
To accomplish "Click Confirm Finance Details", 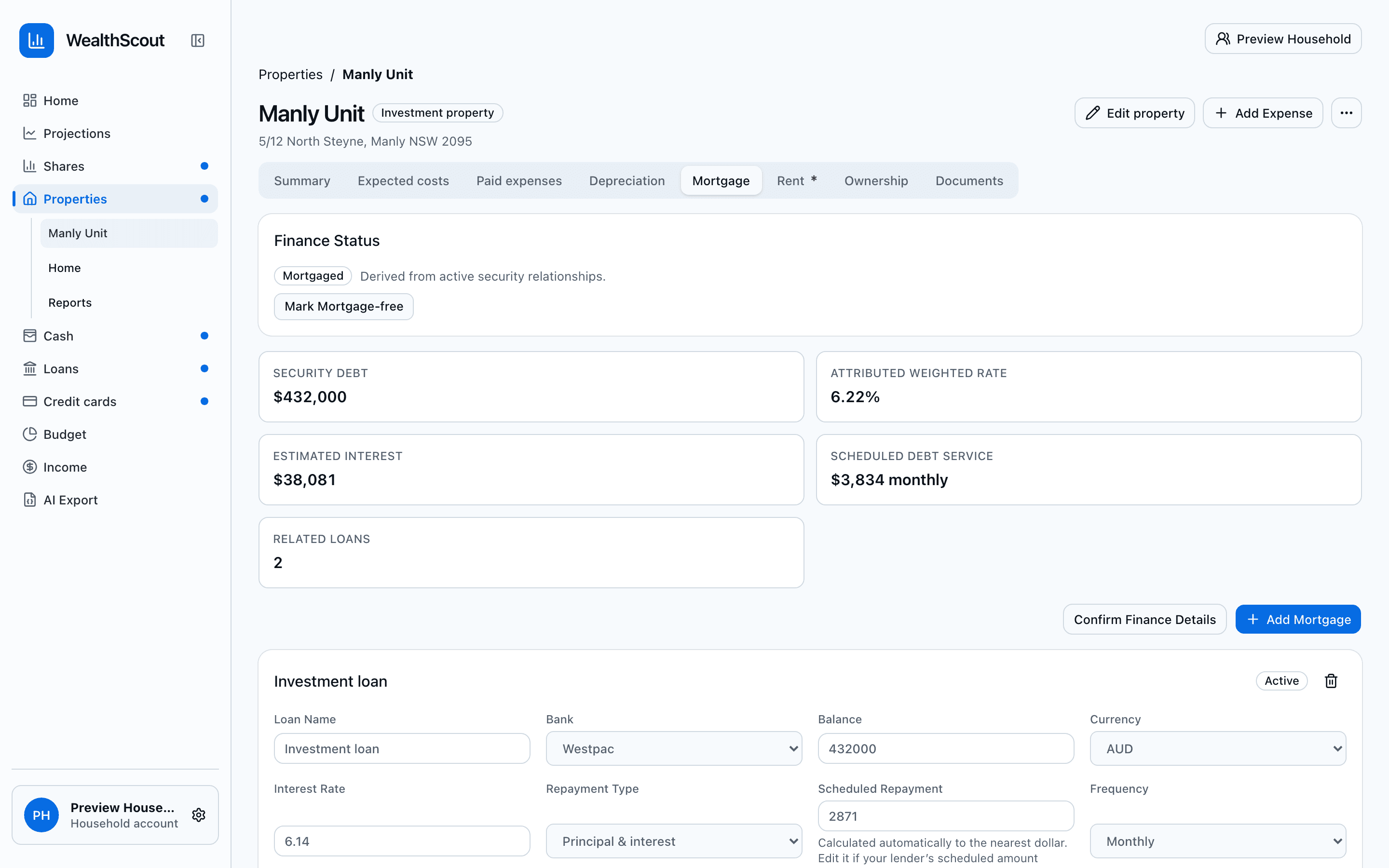I will coord(1144,620).
